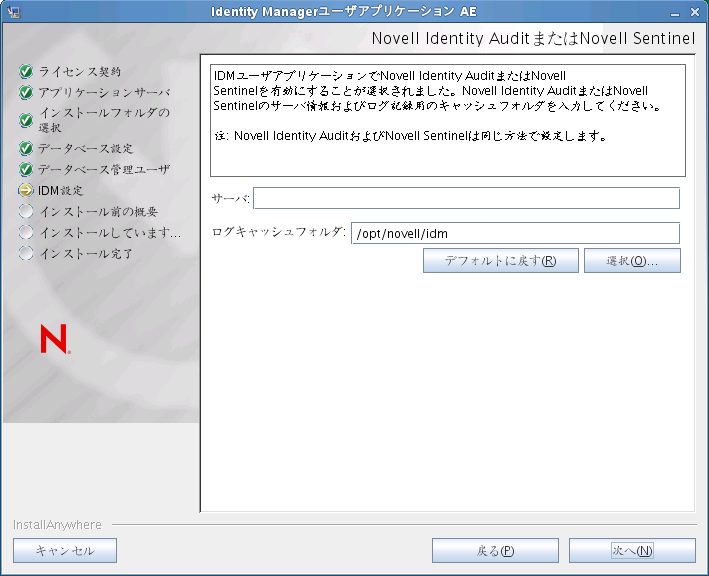Screen dimensions: 709x576
Task: Click the Identity Manager title bar text
Action: click(x=344, y=11)
